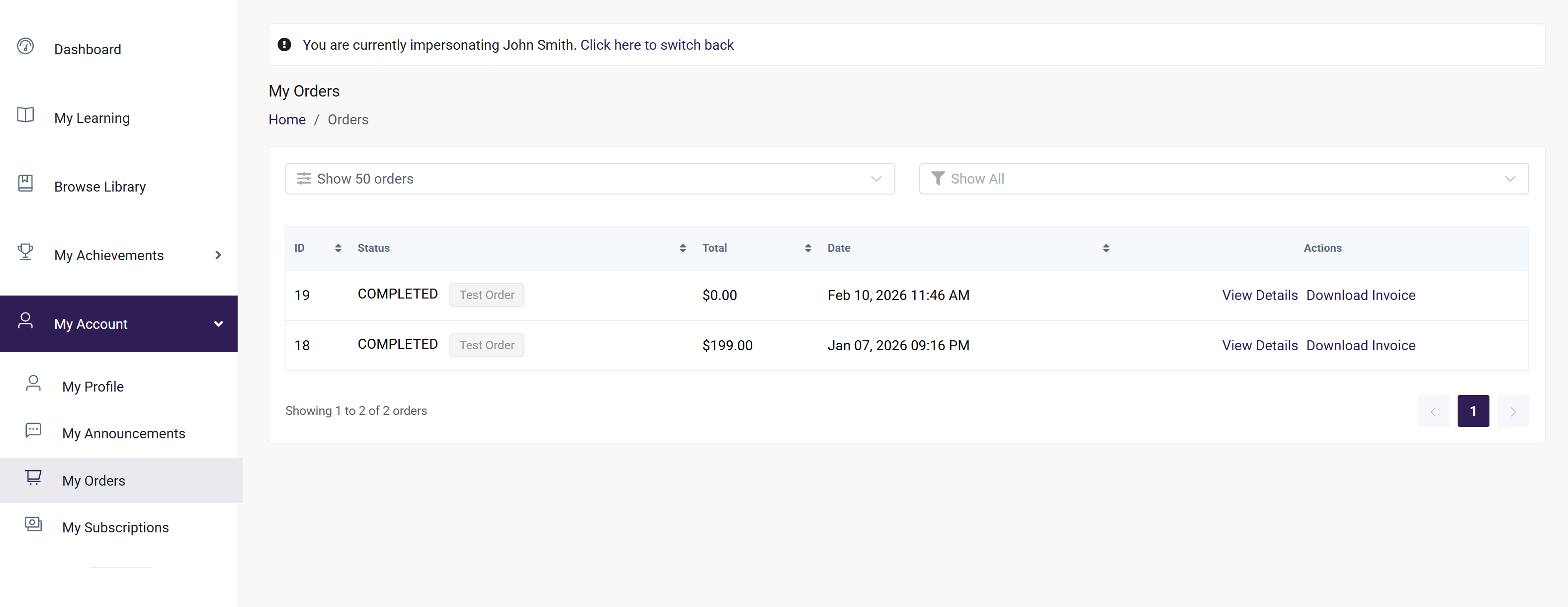Click the My Profile person icon

[x=33, y=383]
